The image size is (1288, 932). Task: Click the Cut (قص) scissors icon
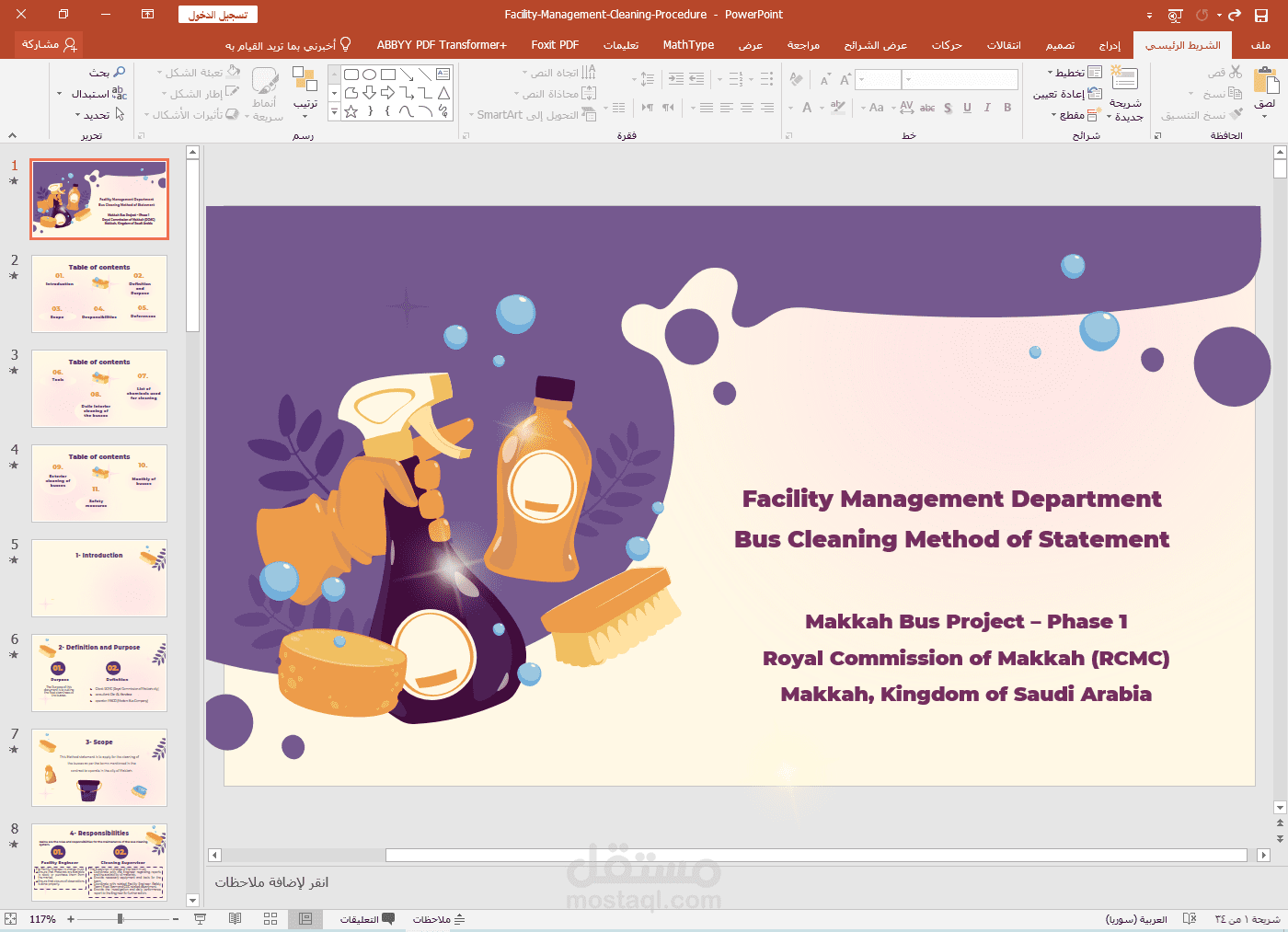point(1236,72)
